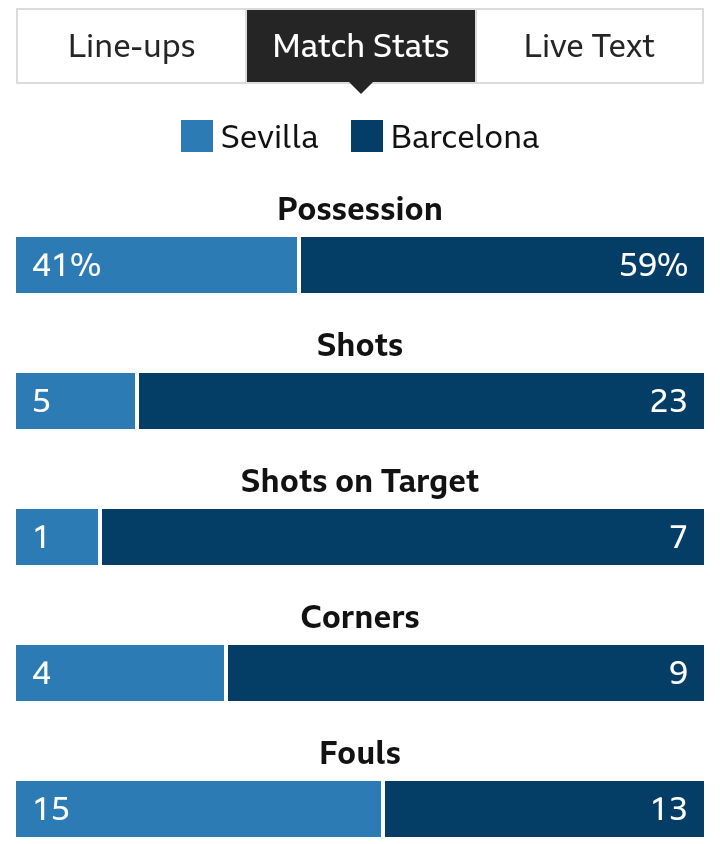The width and height of the screenshot is (720, 844).
Task: Click Barcelona's 23 shots bar
Action: (421, 401)
